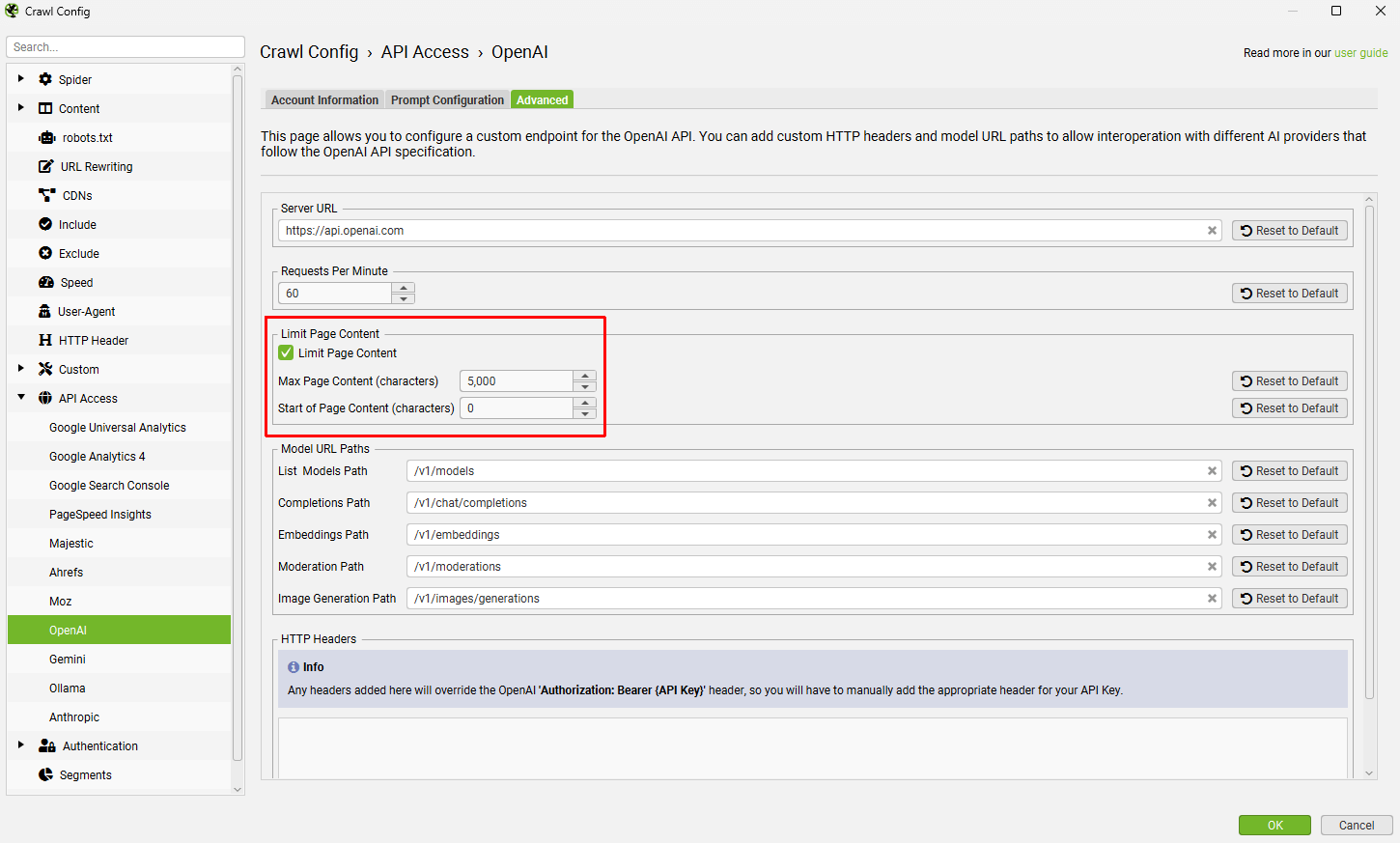Image resolution: width=1400 pixels, height=843 pixels.
Task: Click the API Access globe icon
Action: (45, 398)
